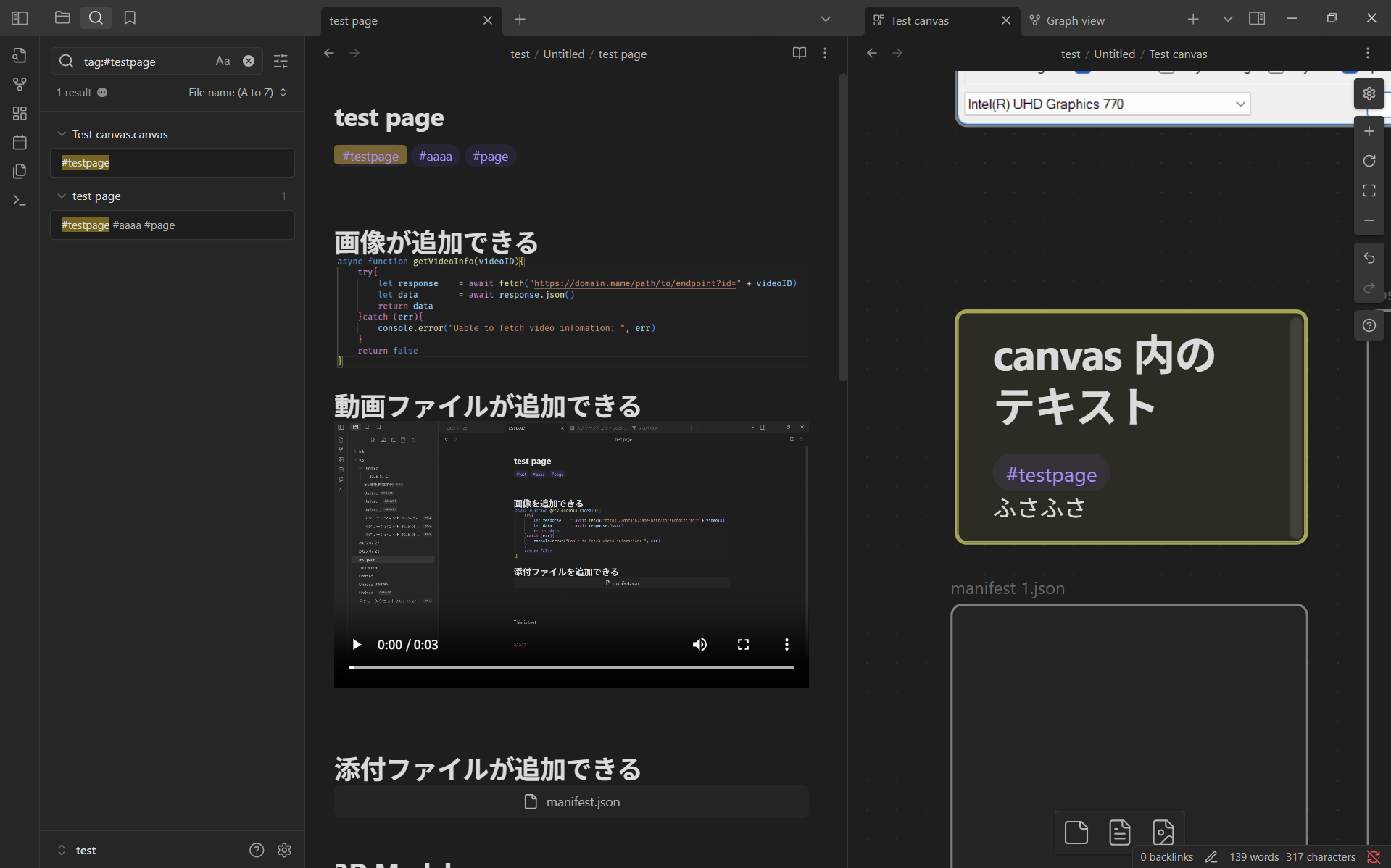Undo last canvas action
Viewport: 1391px width, 868px height.
point(1369,258)
